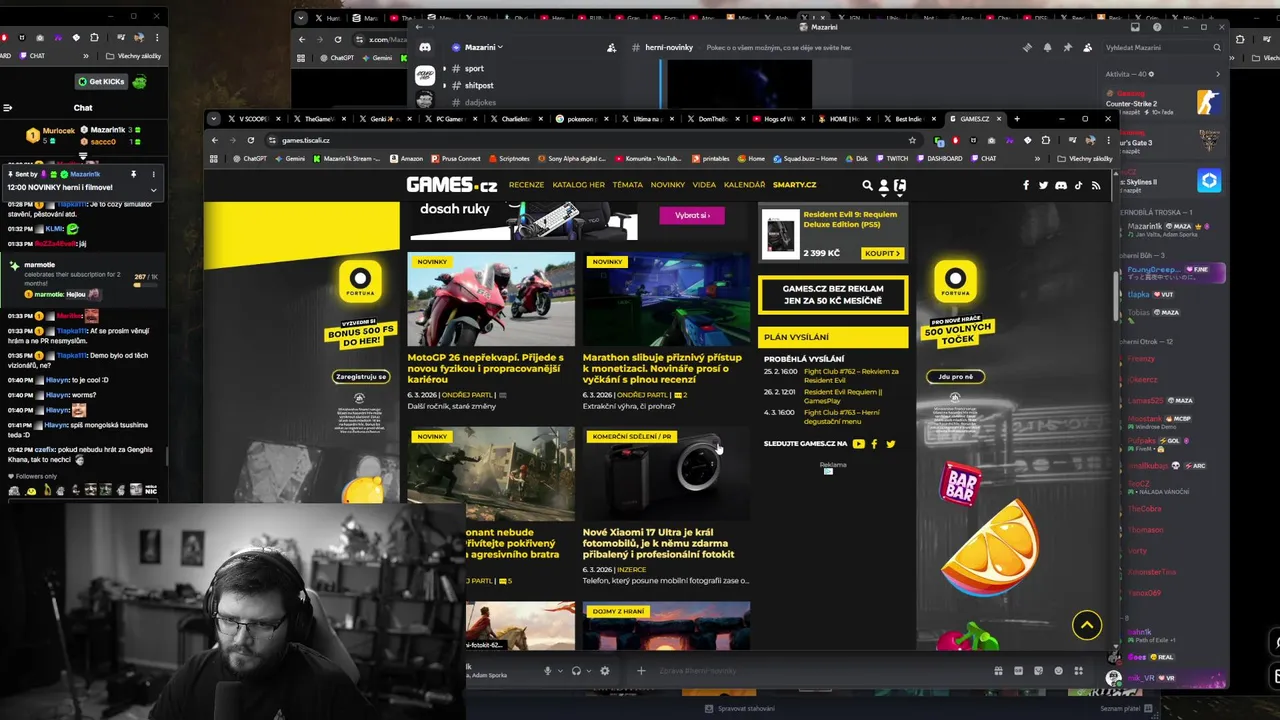Go back in the Games.cz browser window
The image size is (1280, 720).
click(214, 140)
